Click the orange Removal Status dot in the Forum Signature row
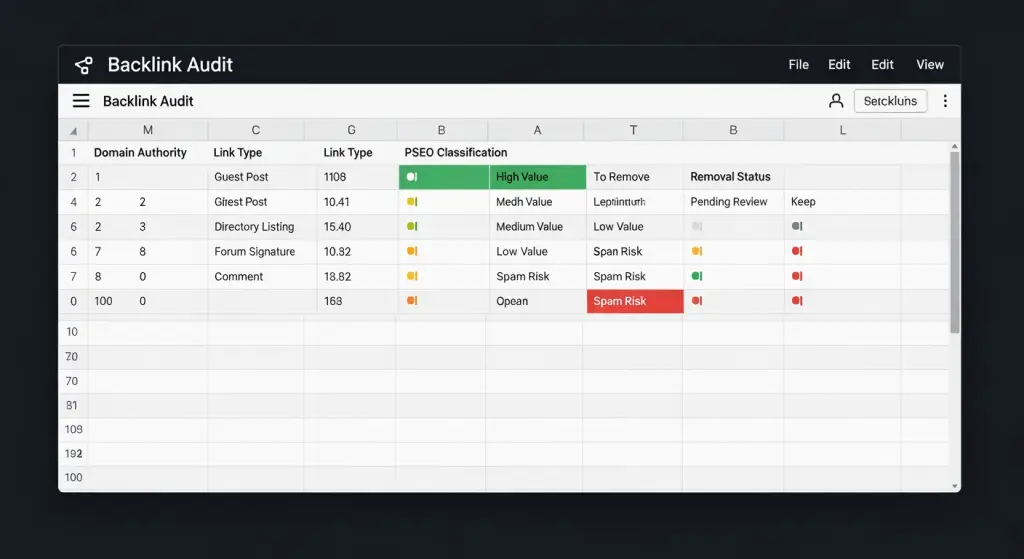The height and width of the screenshot is (559, 1024). (697, 252)
